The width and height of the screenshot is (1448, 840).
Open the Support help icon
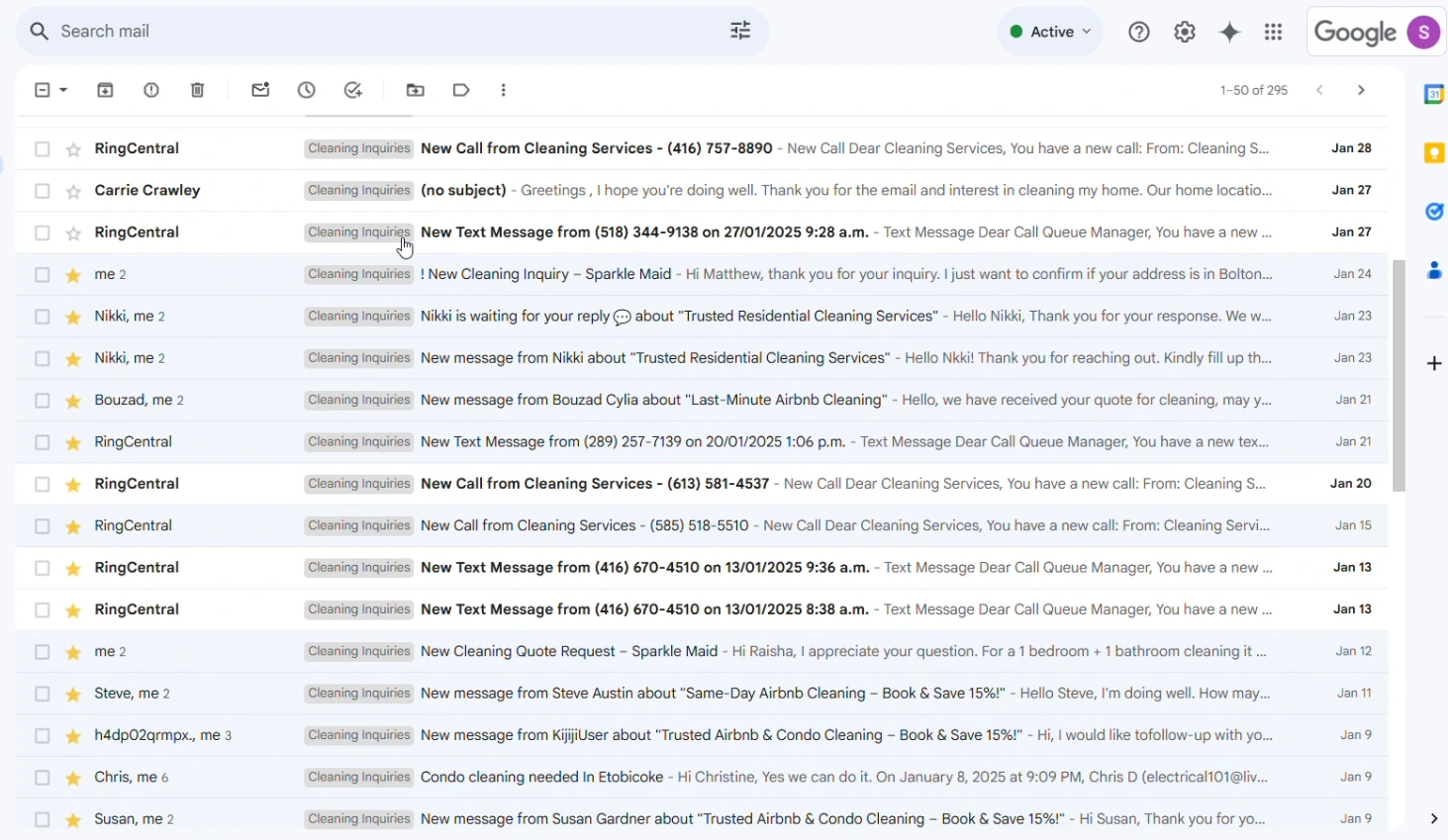tap(1140, 32)
